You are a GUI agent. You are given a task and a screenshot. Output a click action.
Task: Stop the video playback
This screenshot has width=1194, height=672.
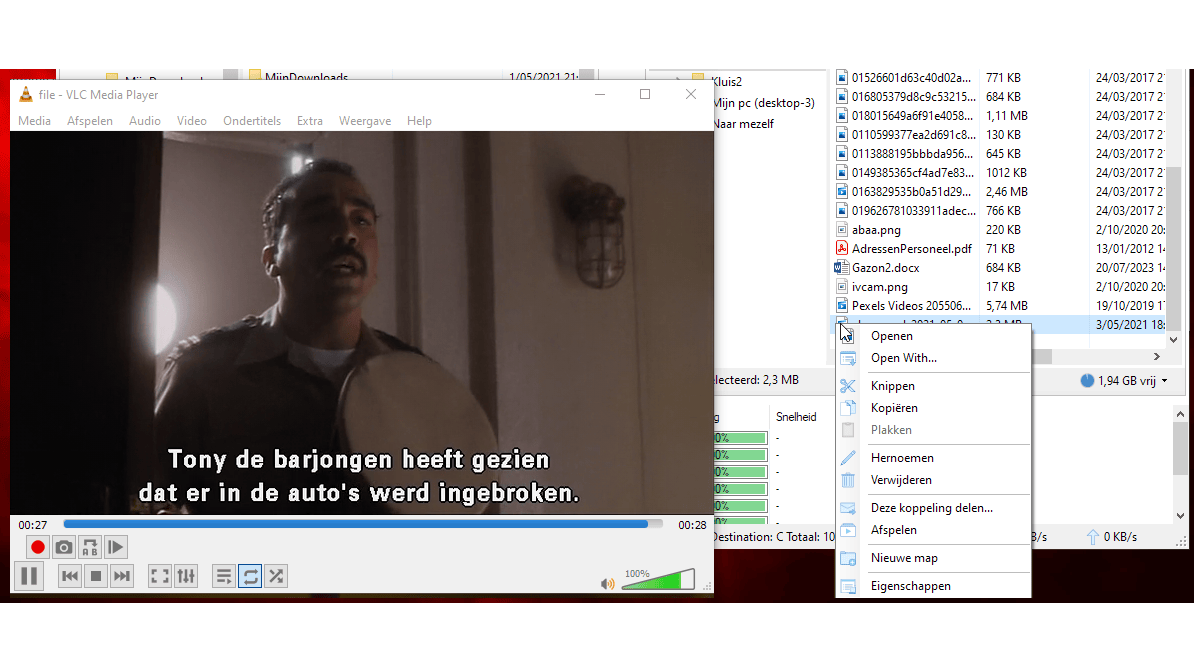pos(96,576)
